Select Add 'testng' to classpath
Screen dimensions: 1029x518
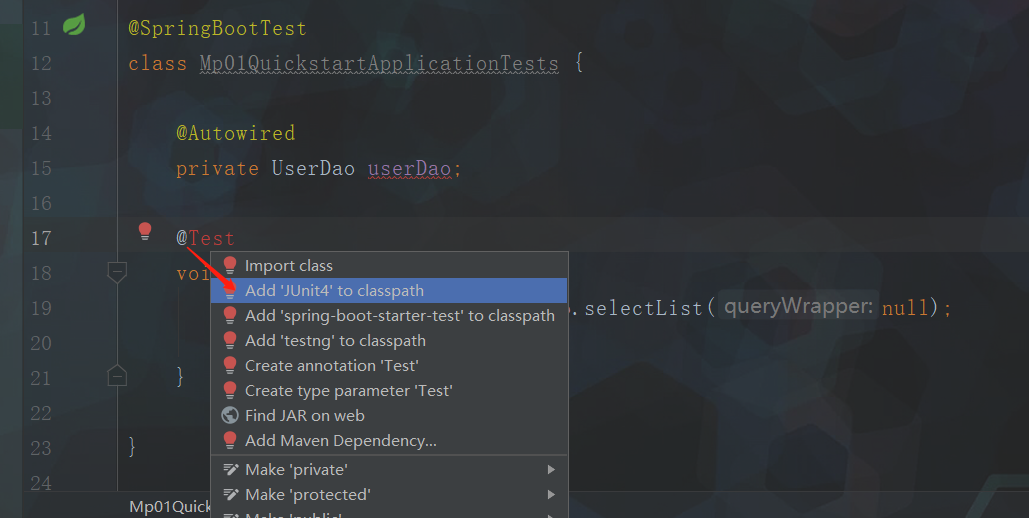[335, 341]
